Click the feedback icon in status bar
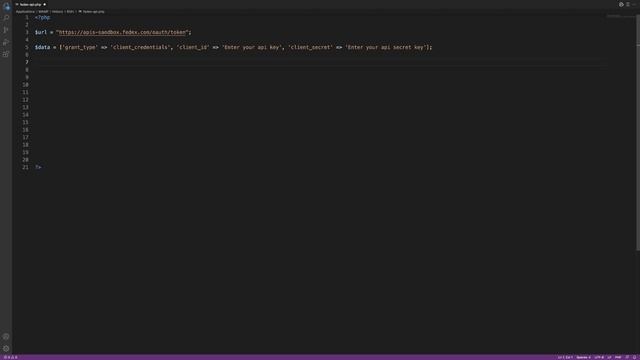Image resolution: width=640 pixels, height=360 pixels. coord(627,357)
